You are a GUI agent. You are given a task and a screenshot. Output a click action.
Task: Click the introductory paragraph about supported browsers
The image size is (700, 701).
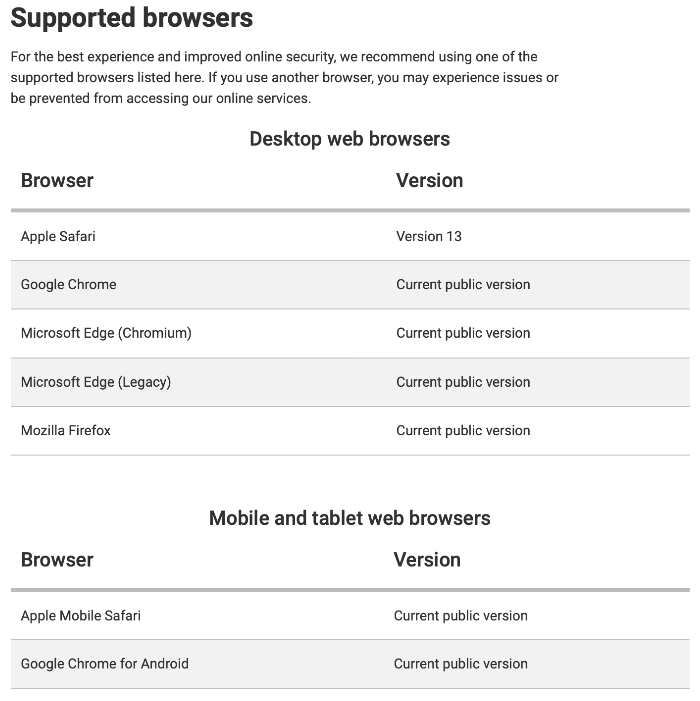point(284,77)
